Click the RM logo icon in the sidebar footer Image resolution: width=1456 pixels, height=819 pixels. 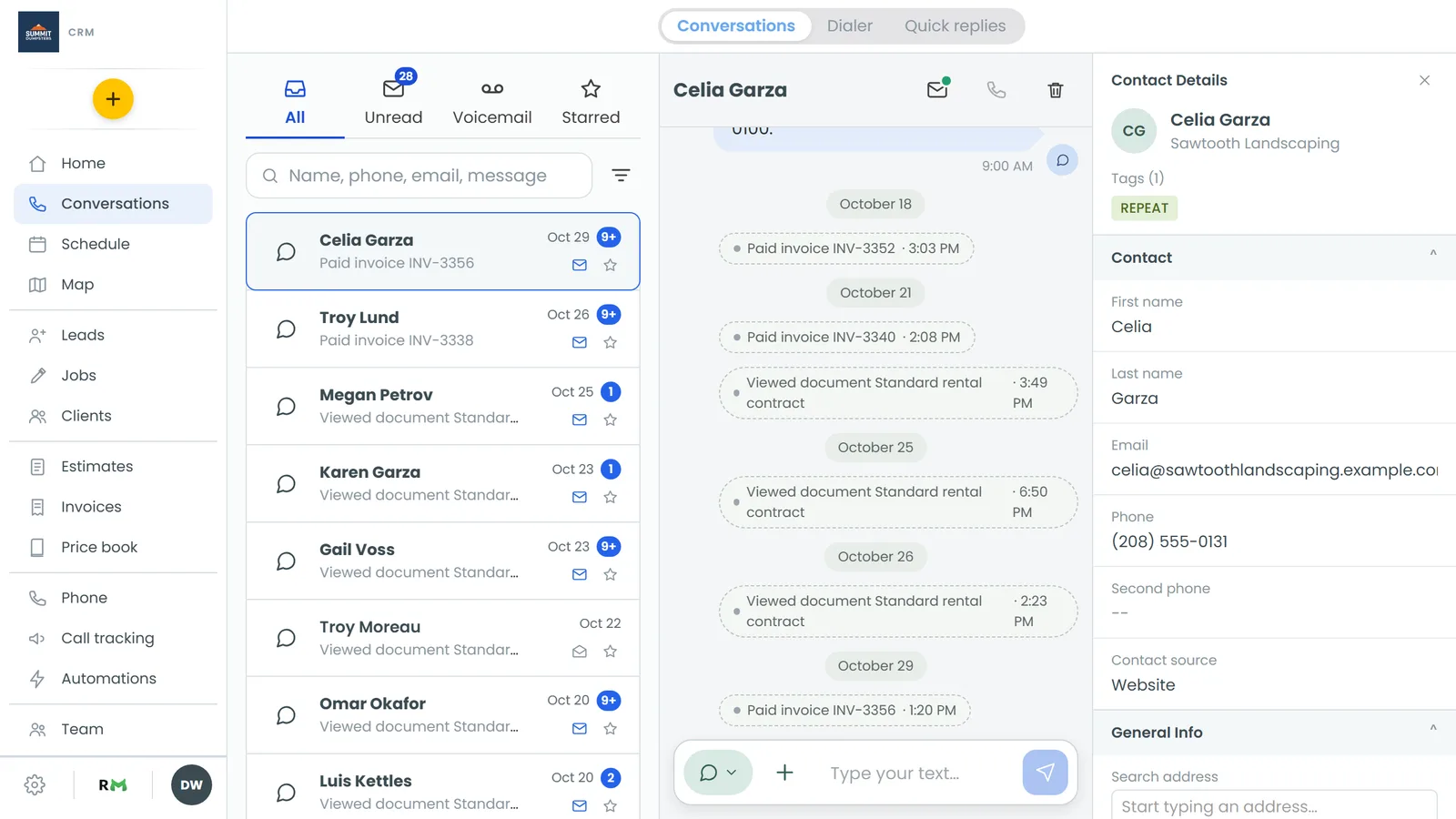click(x=113, y=784)
